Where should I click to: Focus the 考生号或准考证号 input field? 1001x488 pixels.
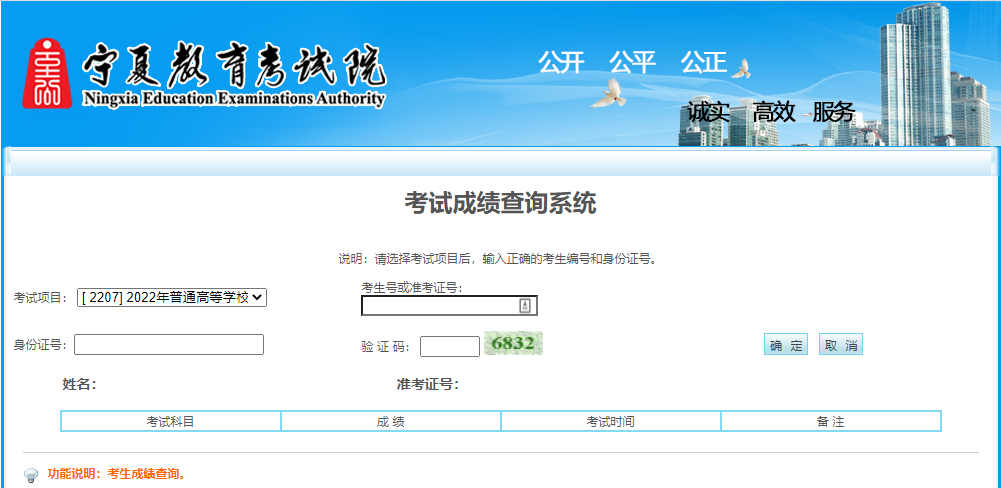tap(440, 306)
